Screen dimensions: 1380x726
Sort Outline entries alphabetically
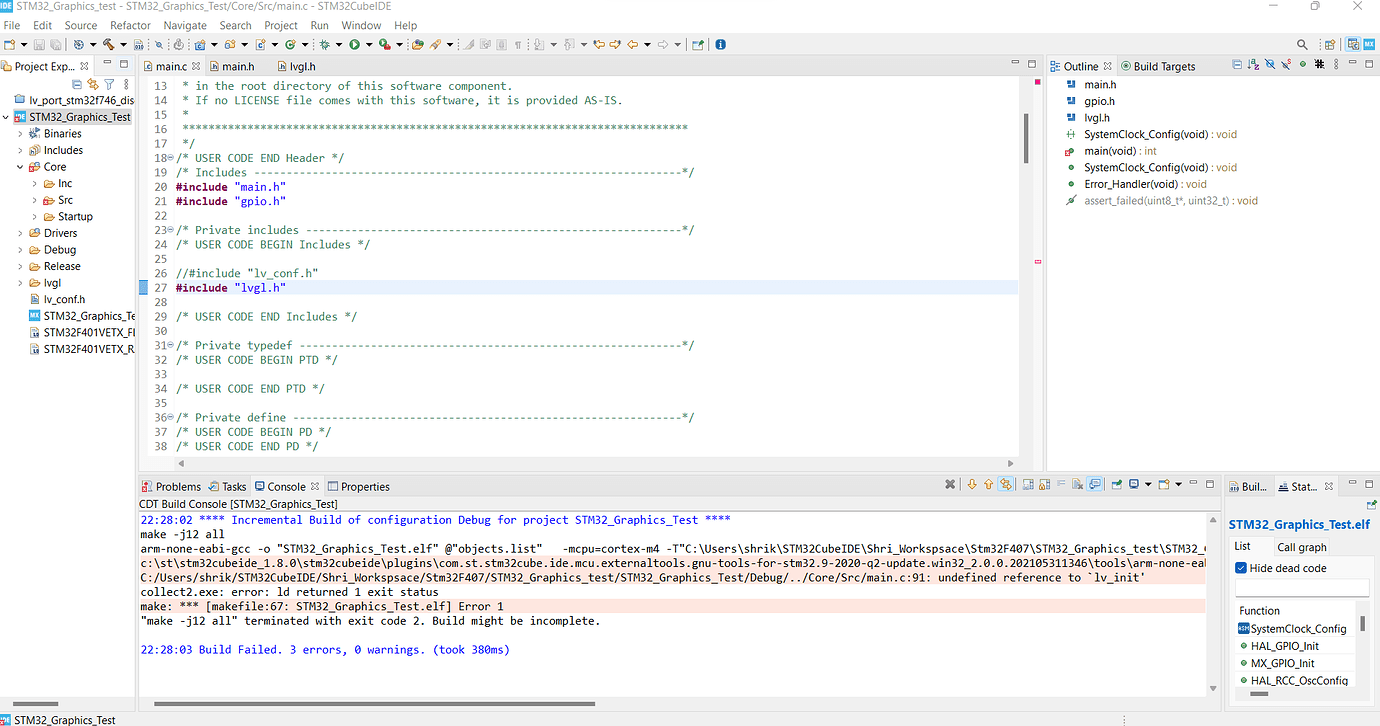tap(1253, 64)
